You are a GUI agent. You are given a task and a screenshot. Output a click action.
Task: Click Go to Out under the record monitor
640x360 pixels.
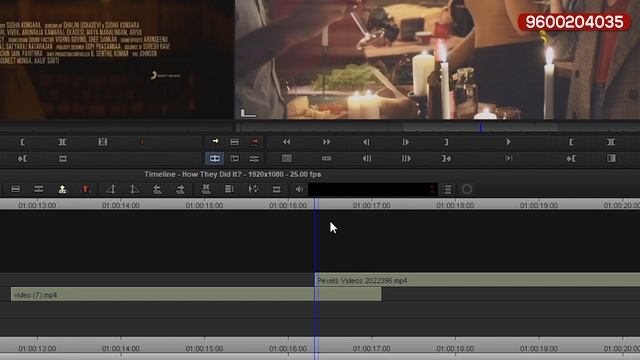point(446,158)
